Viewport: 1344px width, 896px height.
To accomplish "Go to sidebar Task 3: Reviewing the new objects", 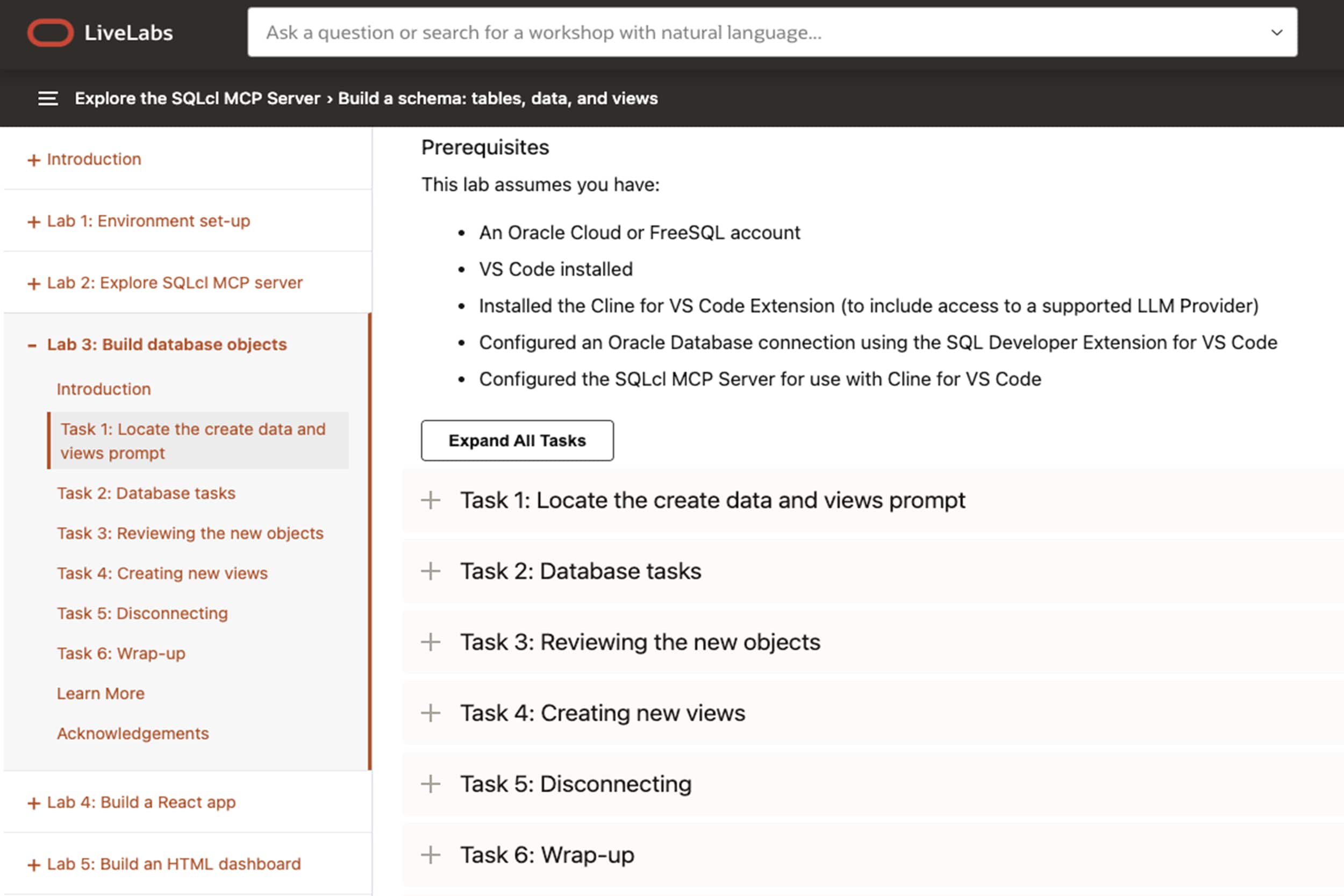I will (190, 533).
